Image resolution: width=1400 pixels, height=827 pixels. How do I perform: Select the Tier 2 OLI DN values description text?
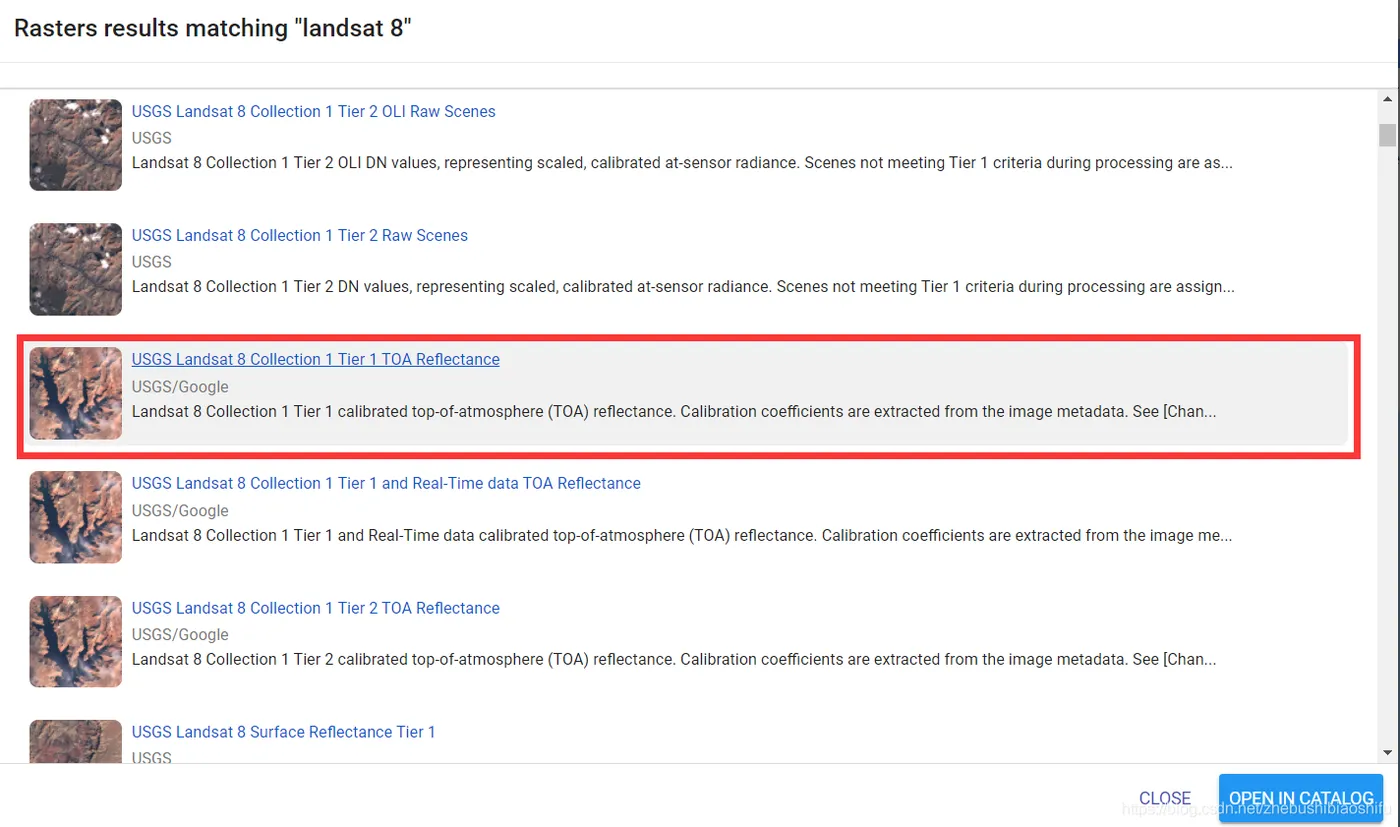pyautogui.click(x=682, y=163)
